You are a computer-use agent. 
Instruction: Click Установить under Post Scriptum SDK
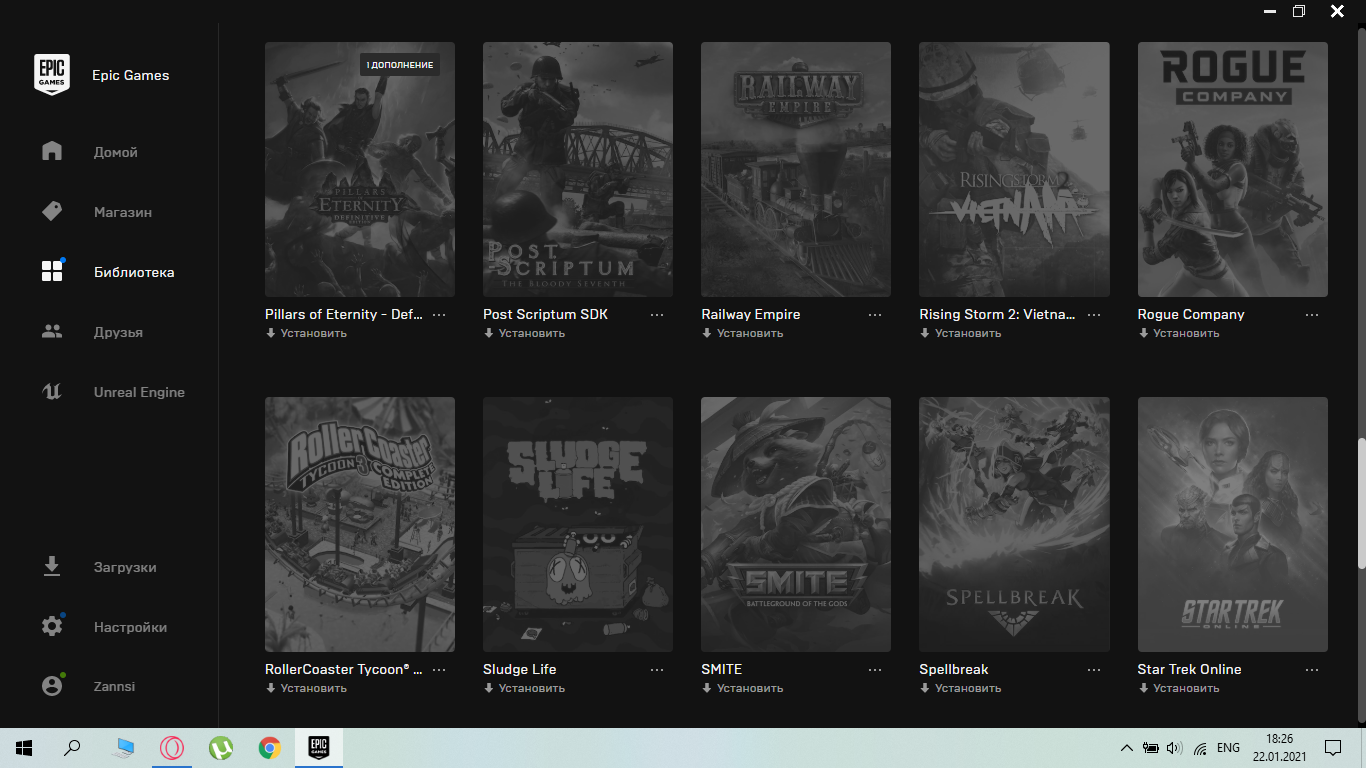(524, 333)
